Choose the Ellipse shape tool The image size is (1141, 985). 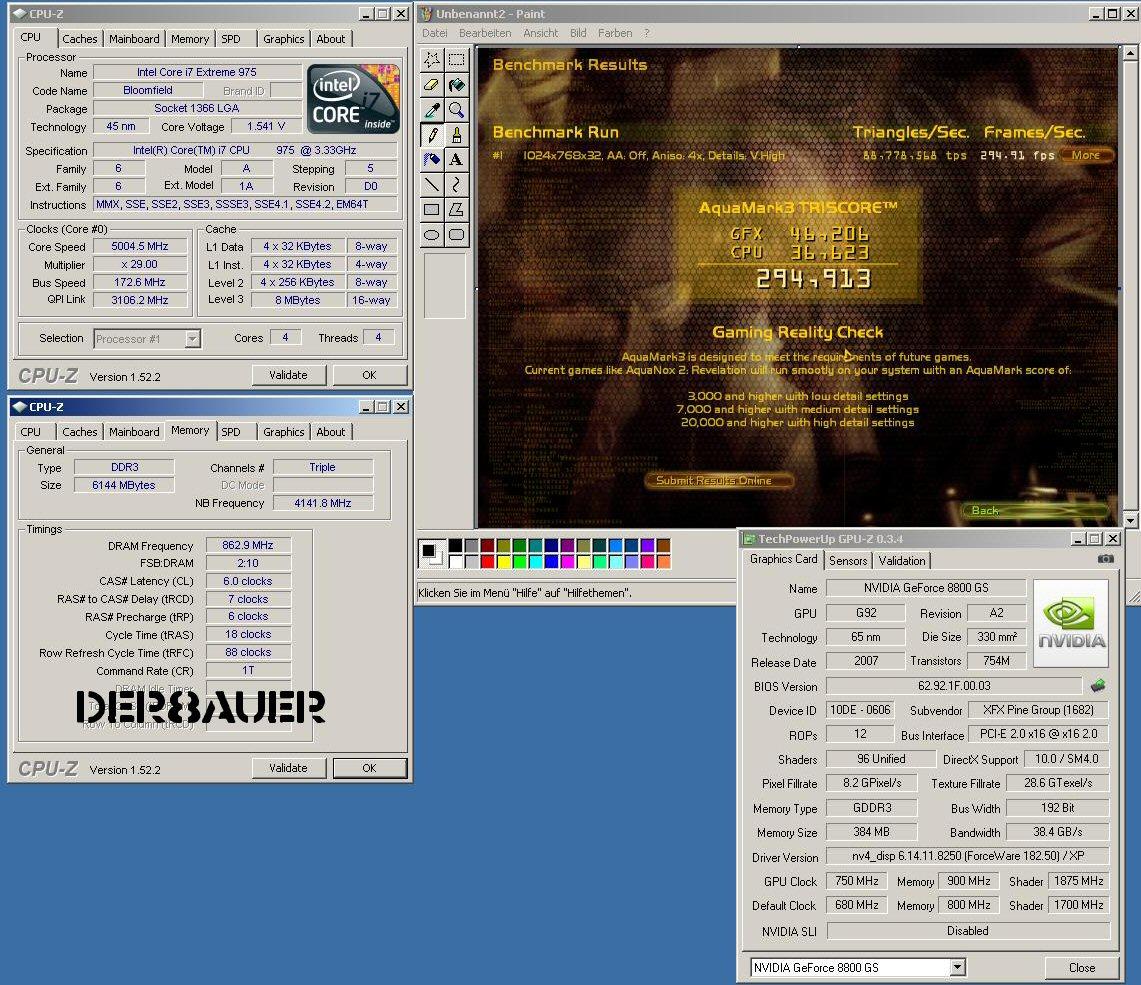click(432, 234)
